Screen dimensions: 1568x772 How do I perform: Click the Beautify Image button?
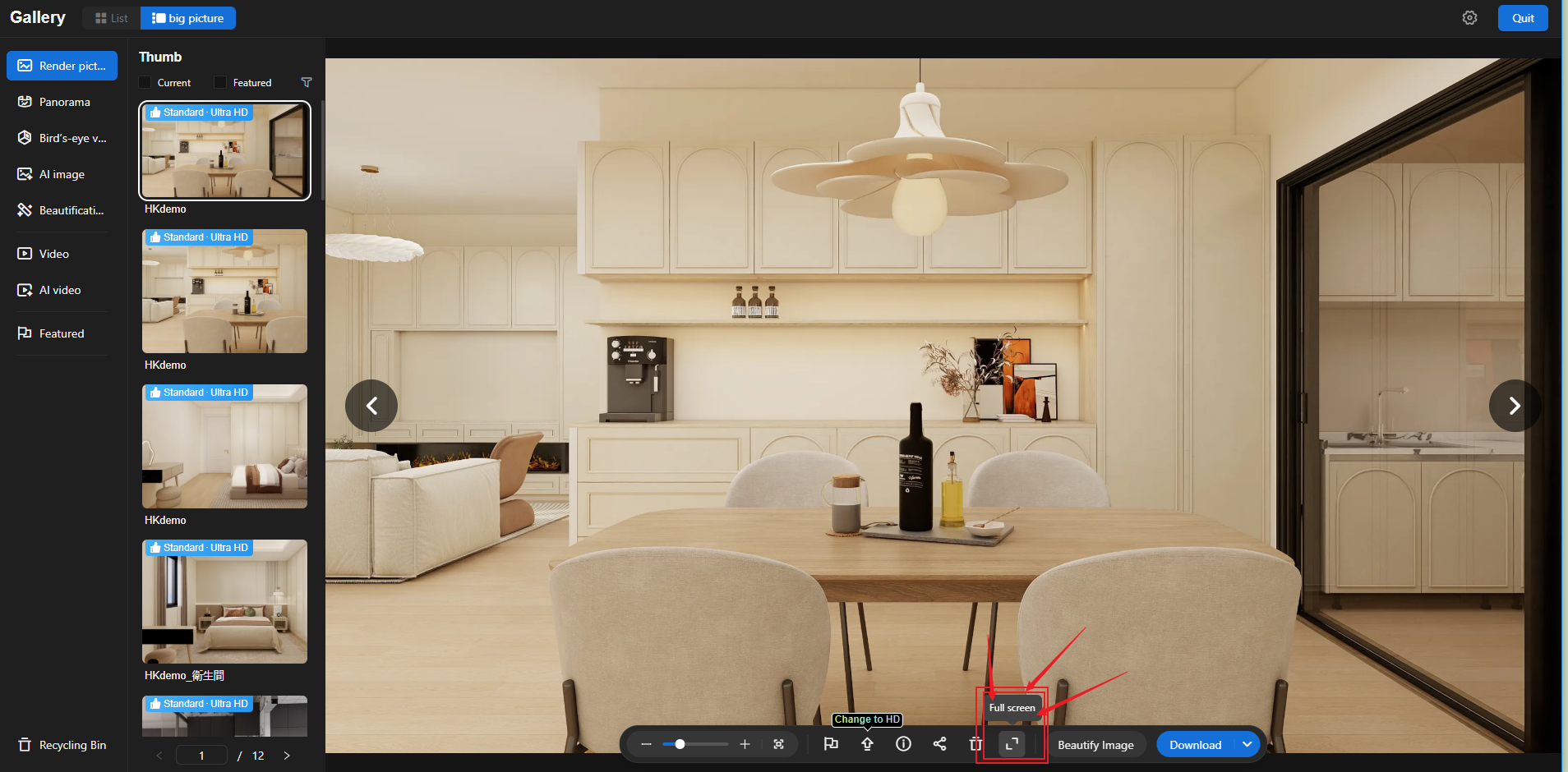click(x=1095, y=745)
